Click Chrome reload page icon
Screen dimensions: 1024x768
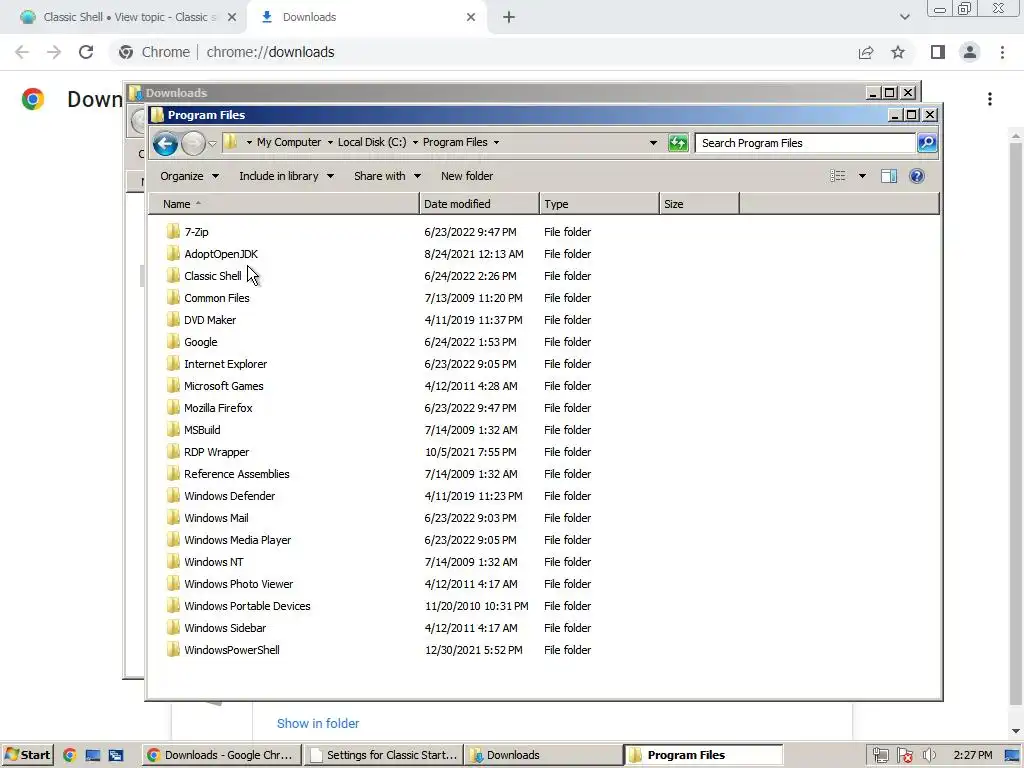[86, 52]
